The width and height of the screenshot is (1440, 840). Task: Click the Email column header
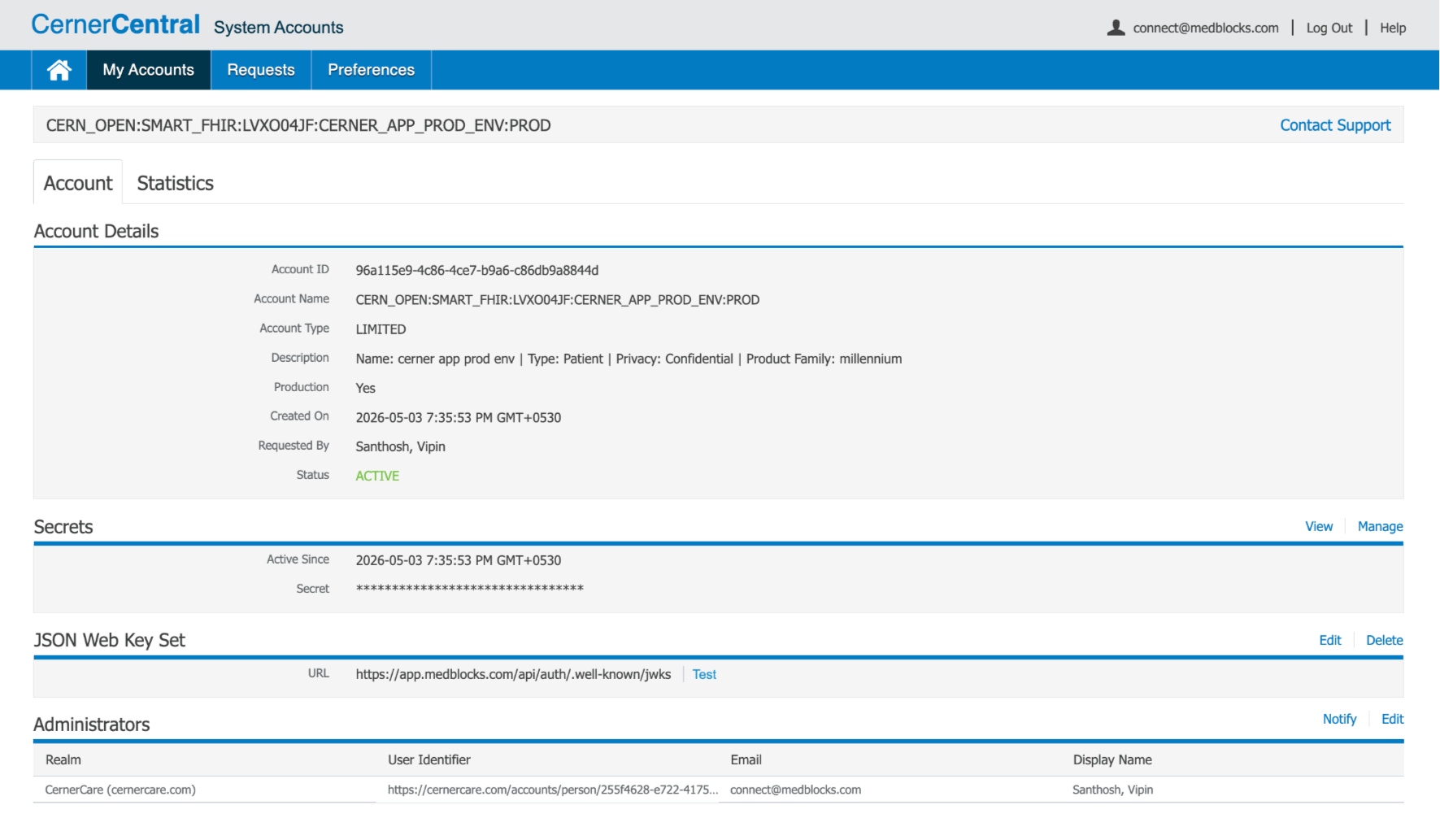coord(746,759)
